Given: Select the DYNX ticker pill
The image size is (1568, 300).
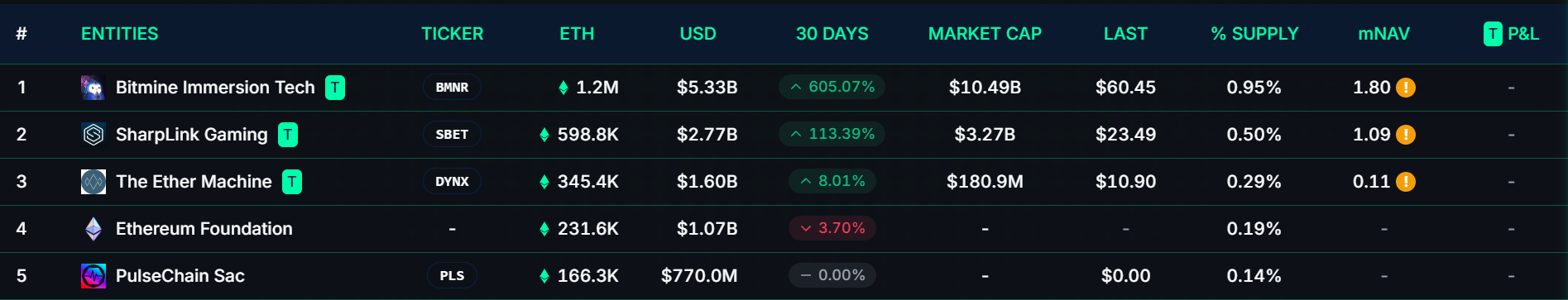Looking at the screenshot, I should [x=452, y=182].
